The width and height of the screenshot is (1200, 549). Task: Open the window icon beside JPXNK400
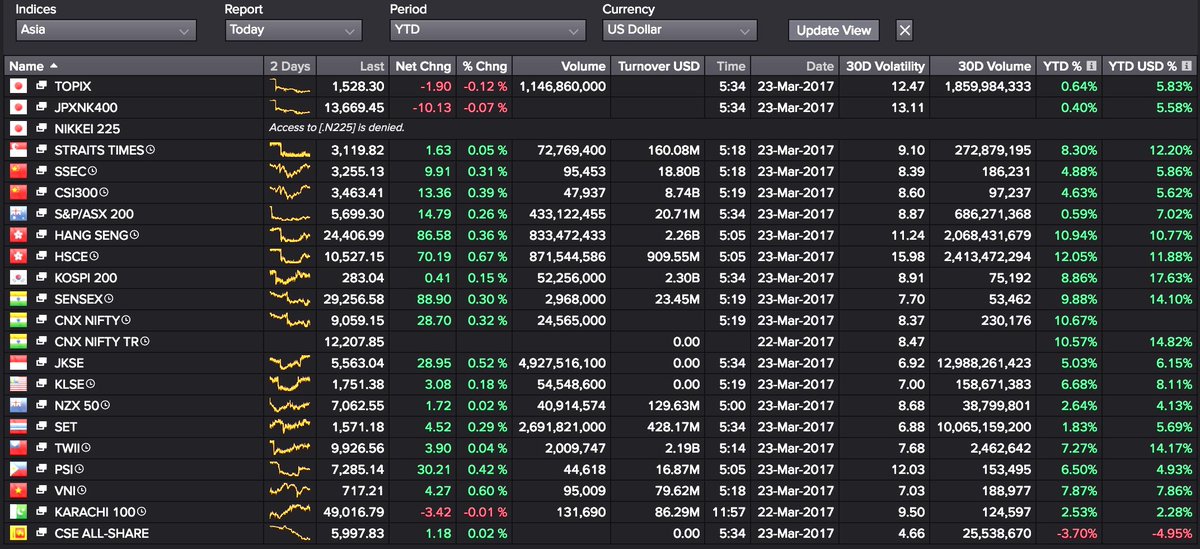tap(42, 108)
